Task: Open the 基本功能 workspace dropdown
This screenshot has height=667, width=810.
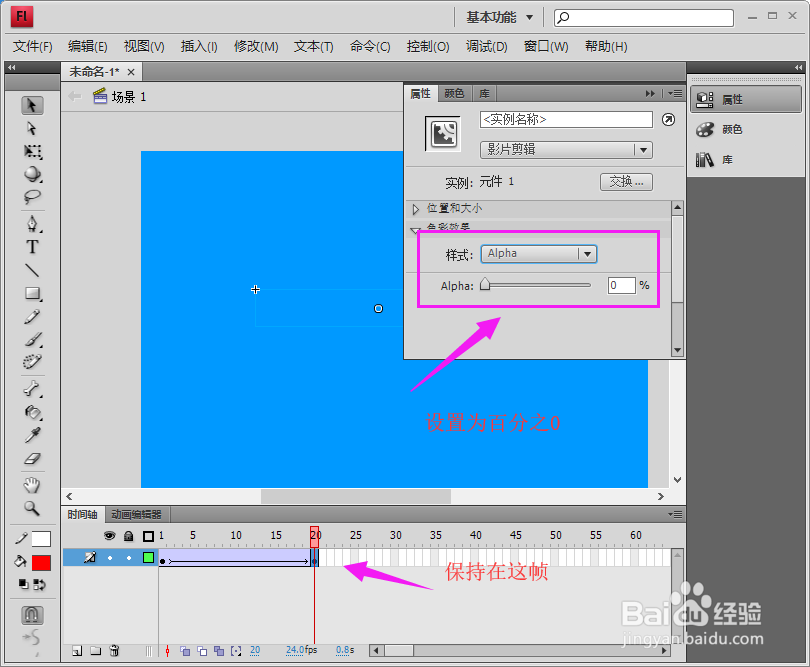Action: tap(500, 18)
